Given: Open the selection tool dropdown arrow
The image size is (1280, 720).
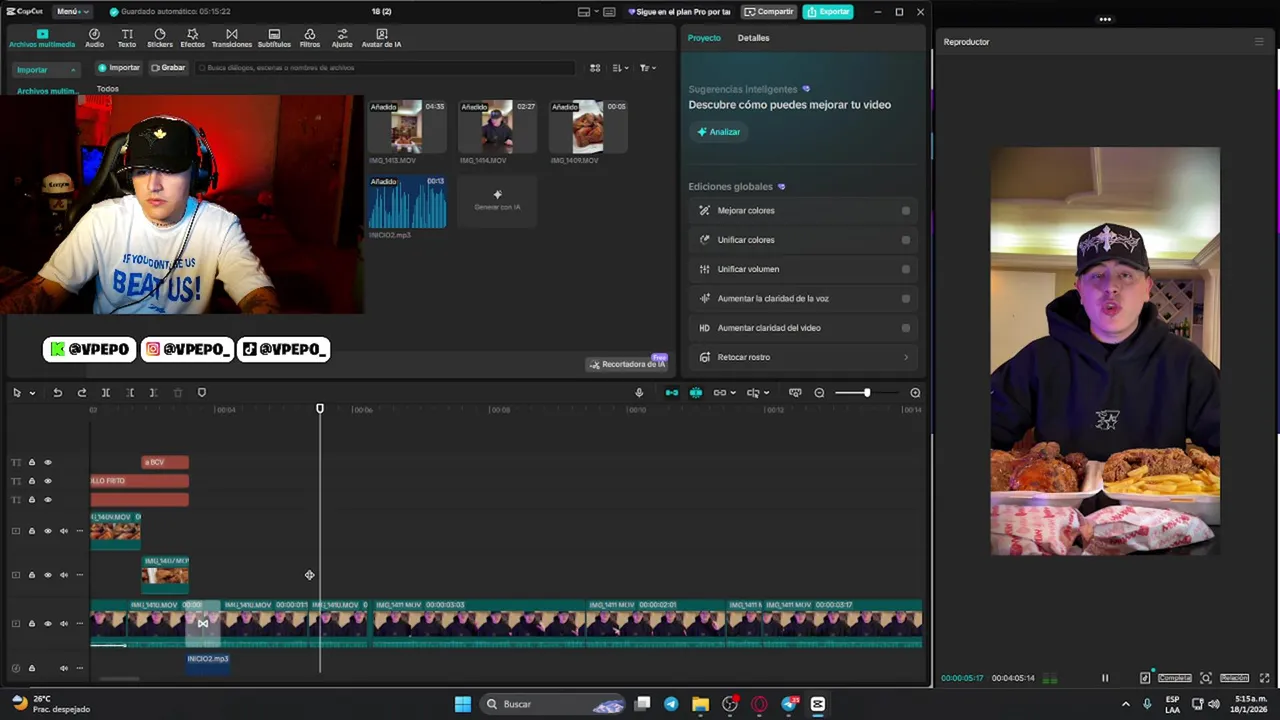Looking at the screenshot, I should tap(32, 393).
